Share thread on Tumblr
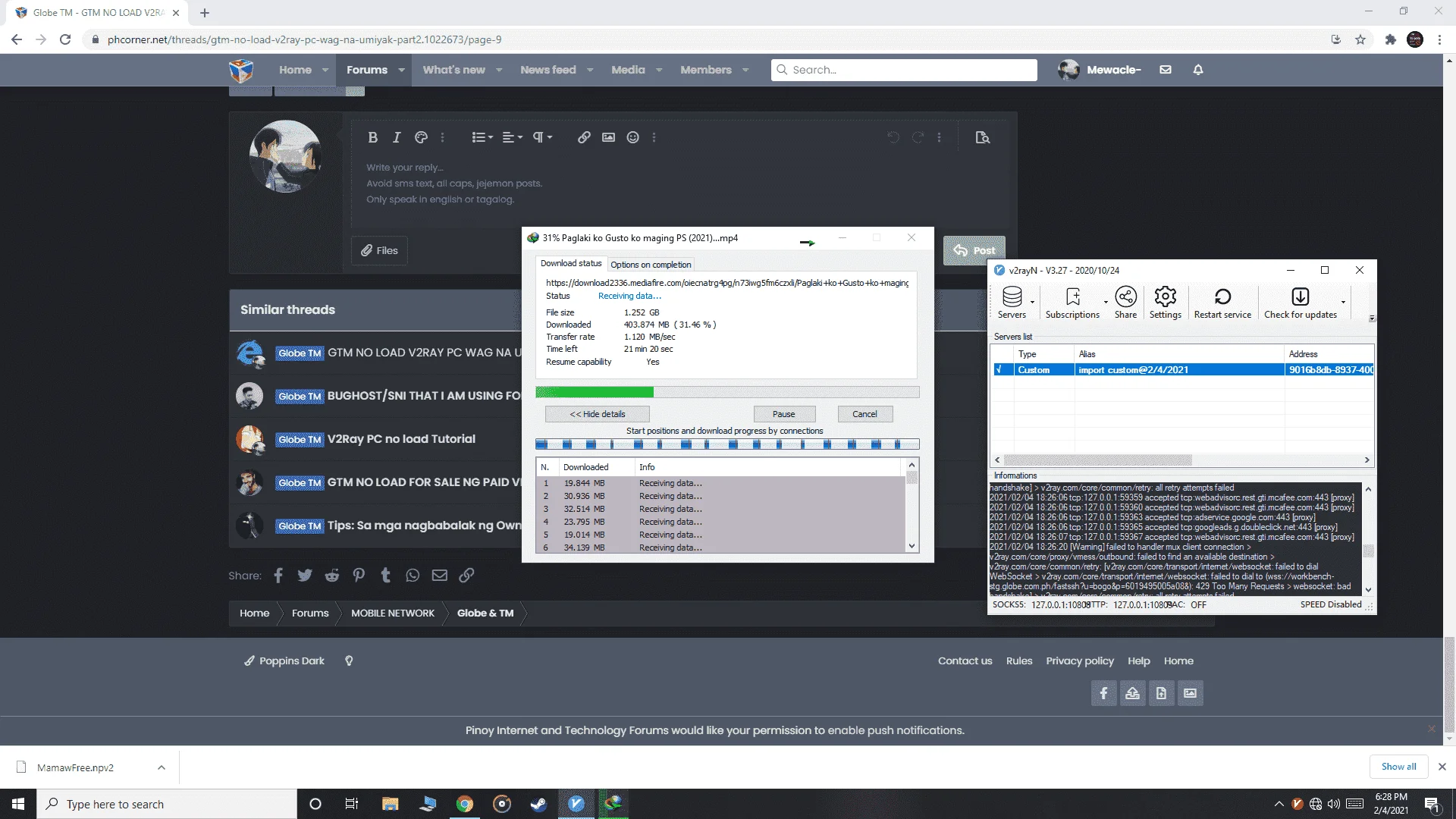1456x819 pixels. click(385, 576)
